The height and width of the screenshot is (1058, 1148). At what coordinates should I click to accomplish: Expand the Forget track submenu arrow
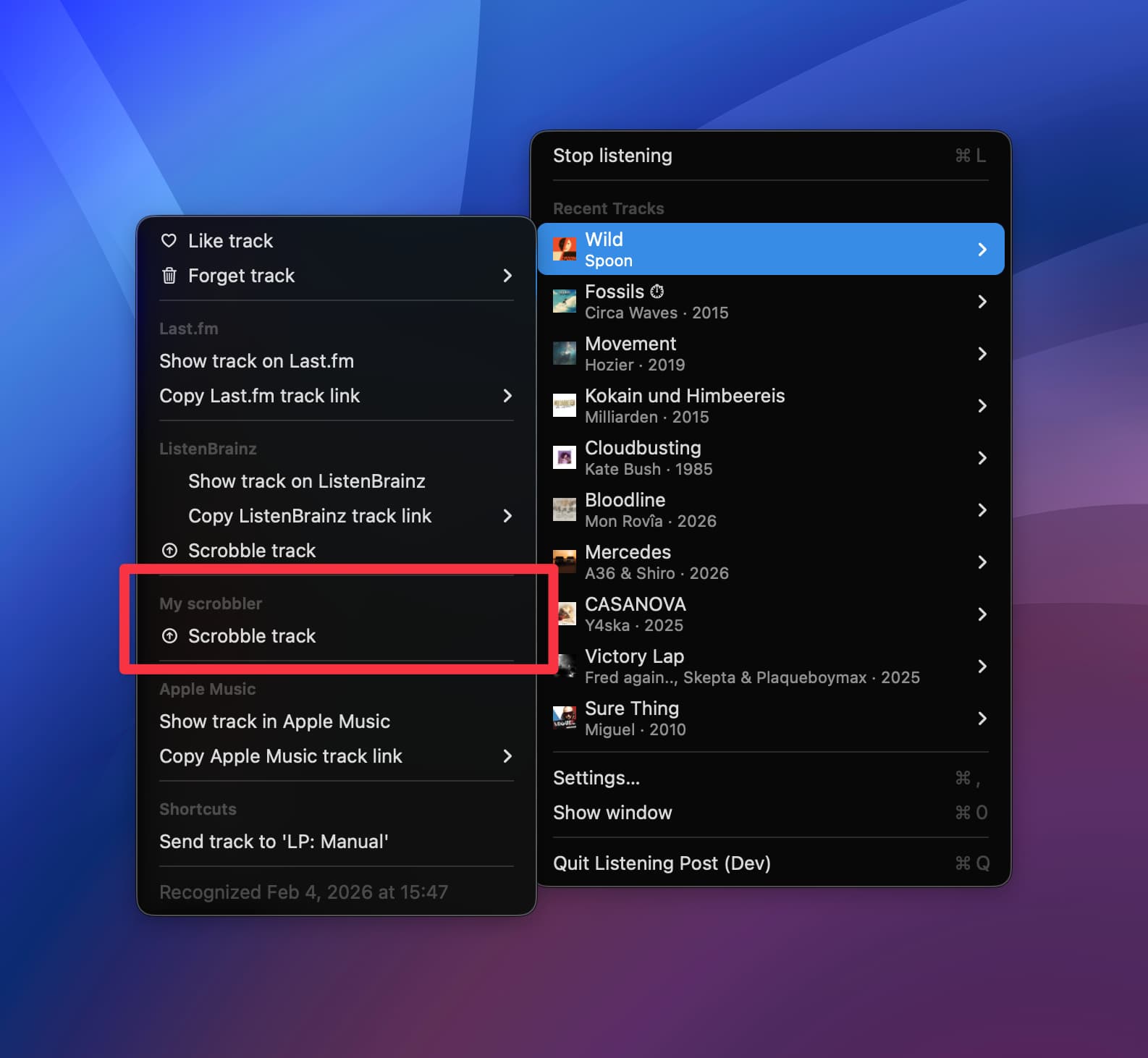507,276
